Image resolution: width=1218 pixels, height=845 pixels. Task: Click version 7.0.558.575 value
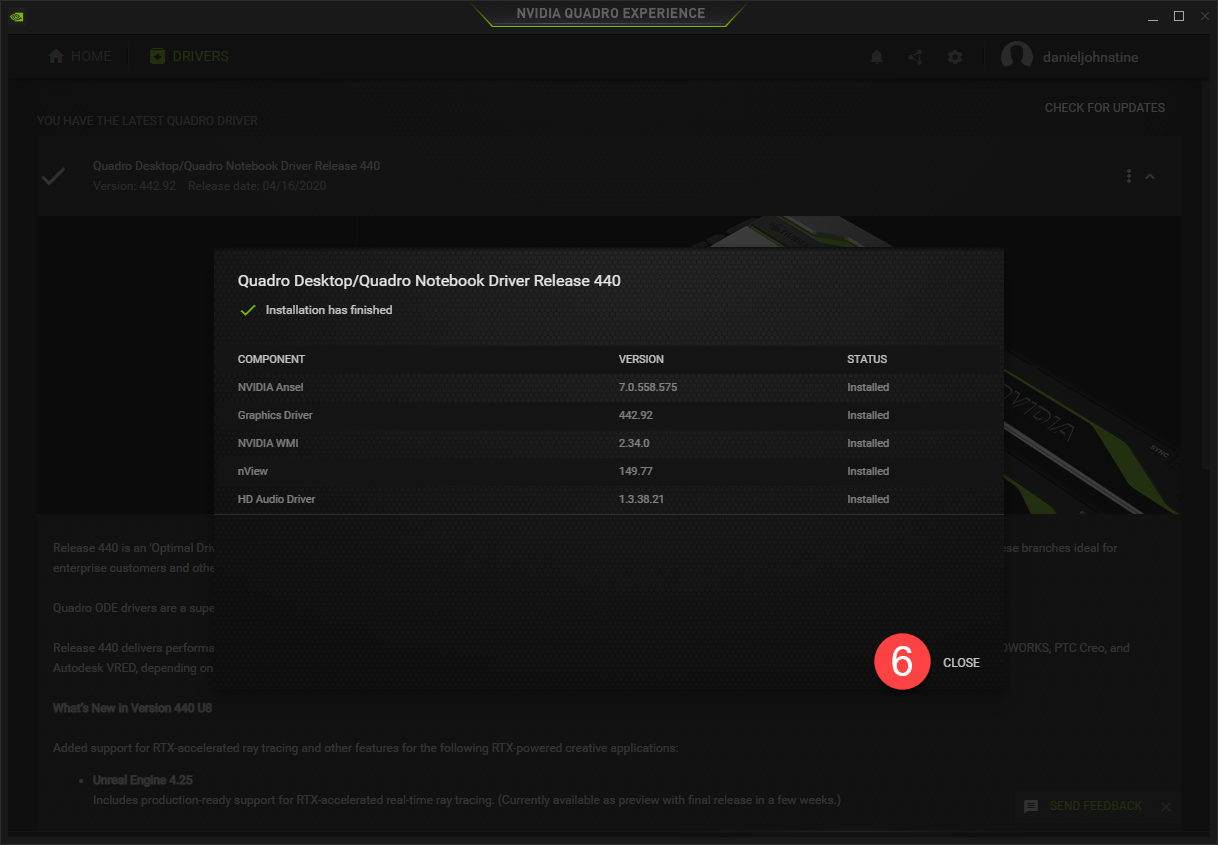648,387
